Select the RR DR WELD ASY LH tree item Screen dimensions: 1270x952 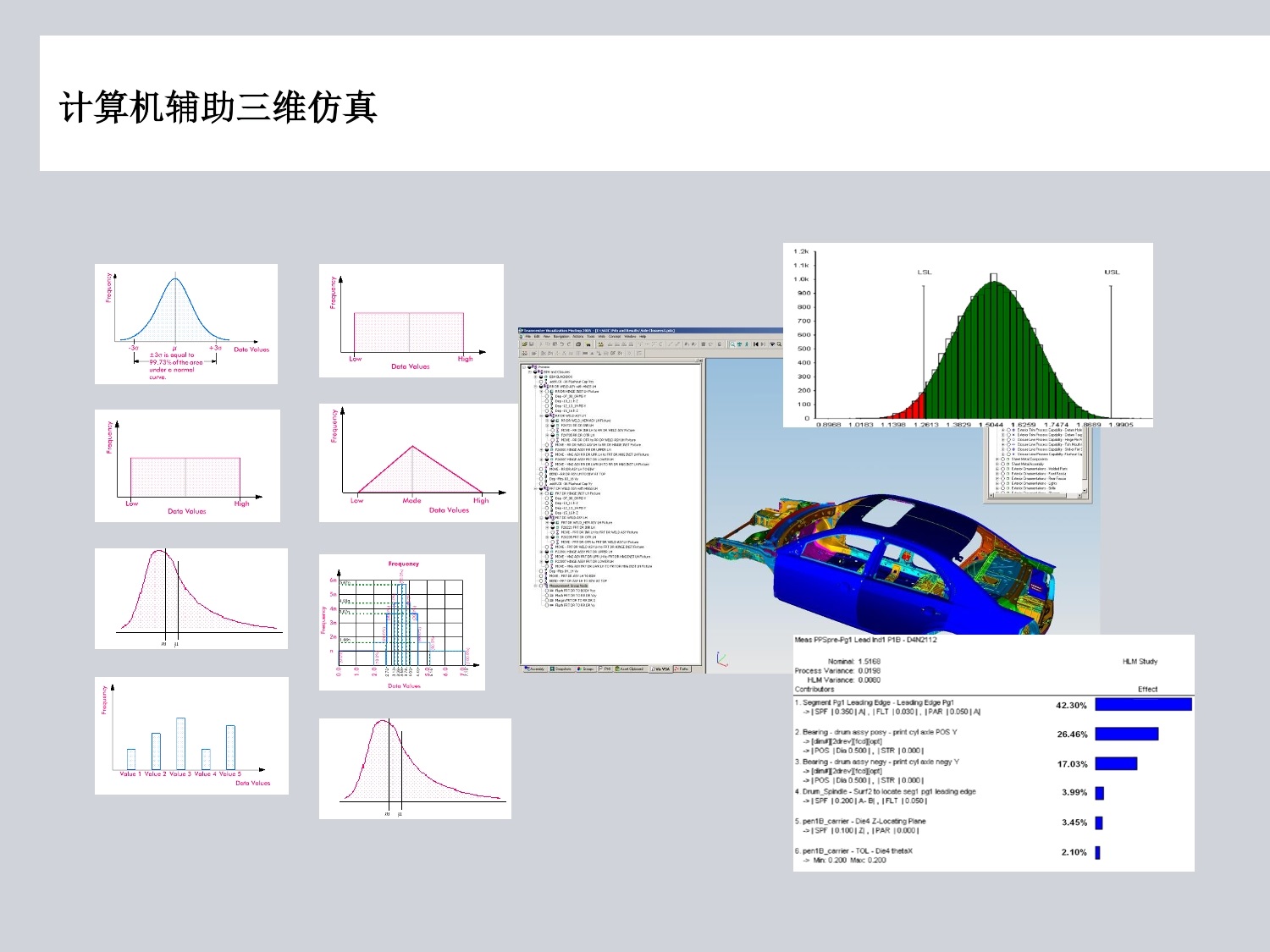point(571,415)
